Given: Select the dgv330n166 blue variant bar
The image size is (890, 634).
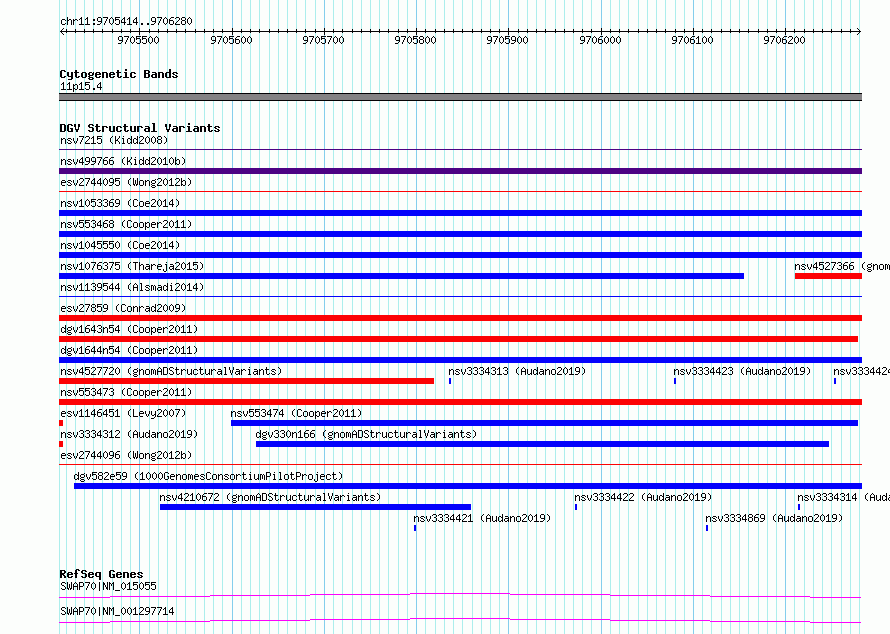Looking at the screenshot, I should [x=543, y=444].
